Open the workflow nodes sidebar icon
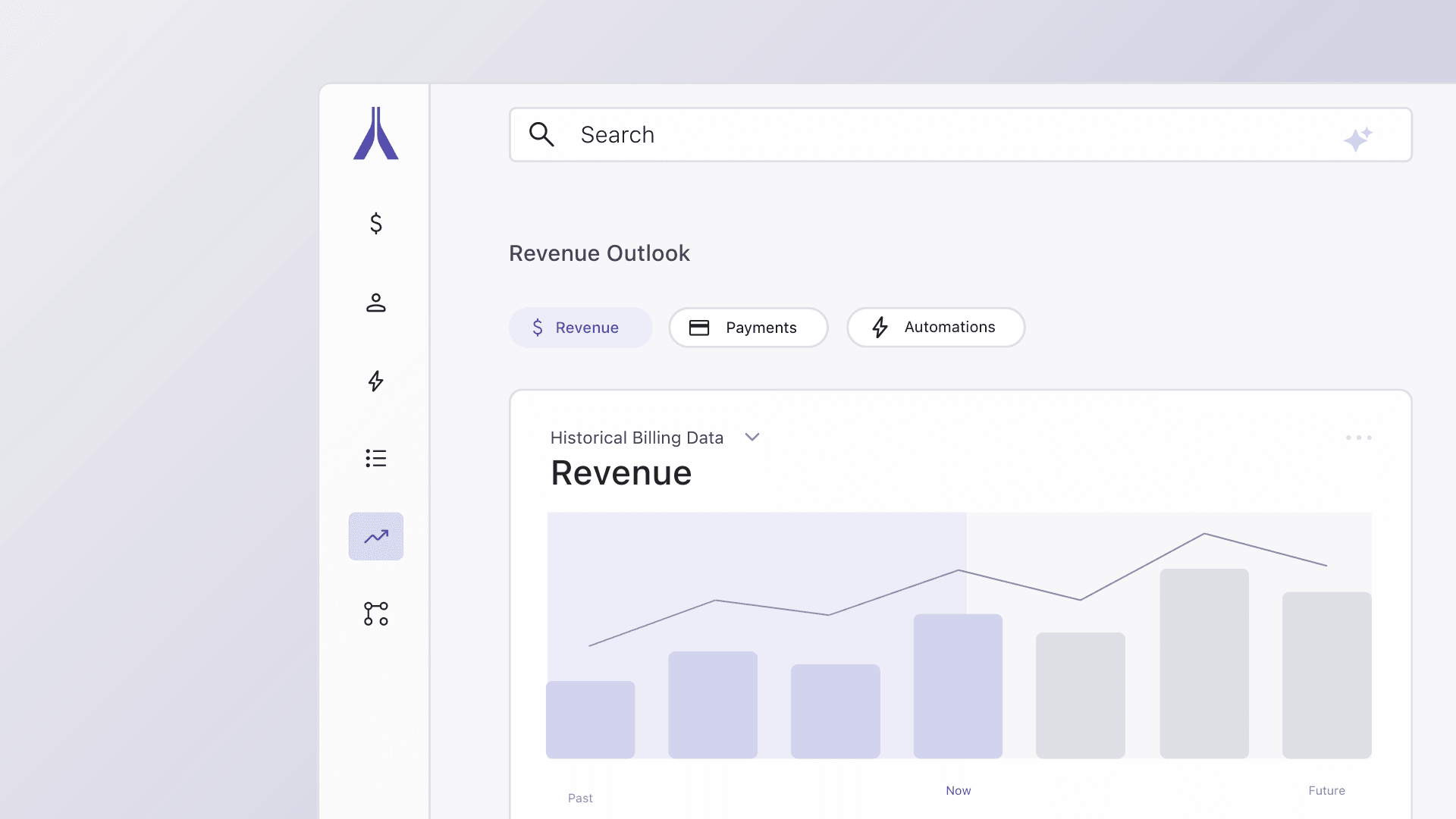Viewport: 1456px width, 819px height. tap(375, 613)
